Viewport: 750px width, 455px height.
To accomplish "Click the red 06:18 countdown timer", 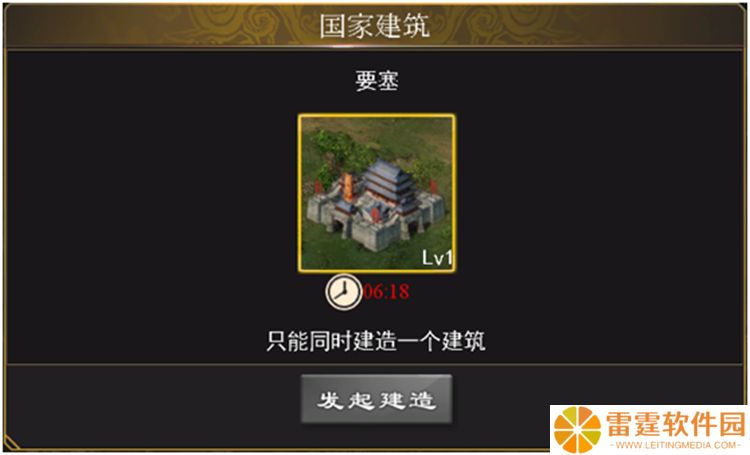I will [x=386, y=291].
